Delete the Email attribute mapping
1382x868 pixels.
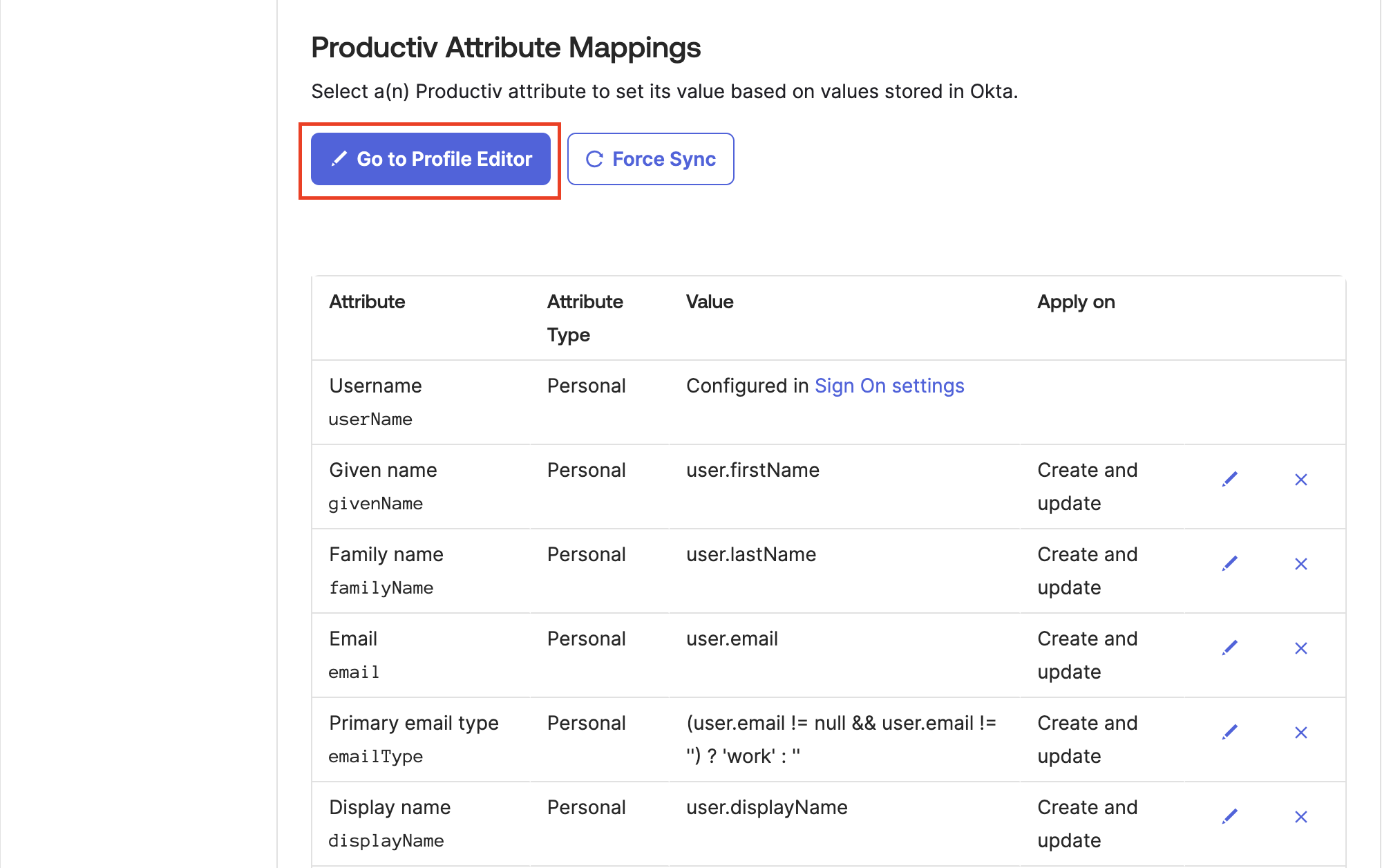click(1300, 648)
